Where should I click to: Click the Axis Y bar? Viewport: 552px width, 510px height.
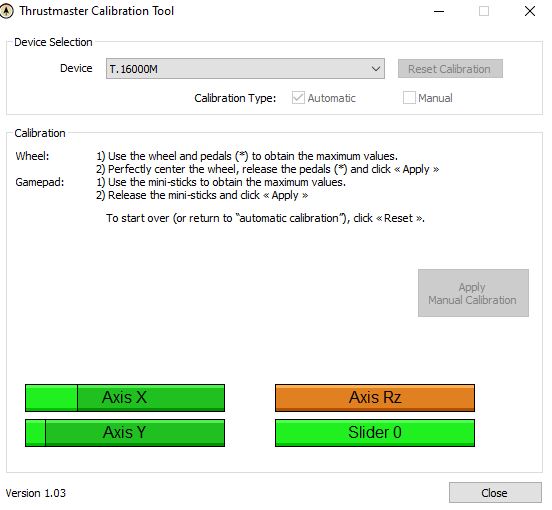click(x=125, y=433)
